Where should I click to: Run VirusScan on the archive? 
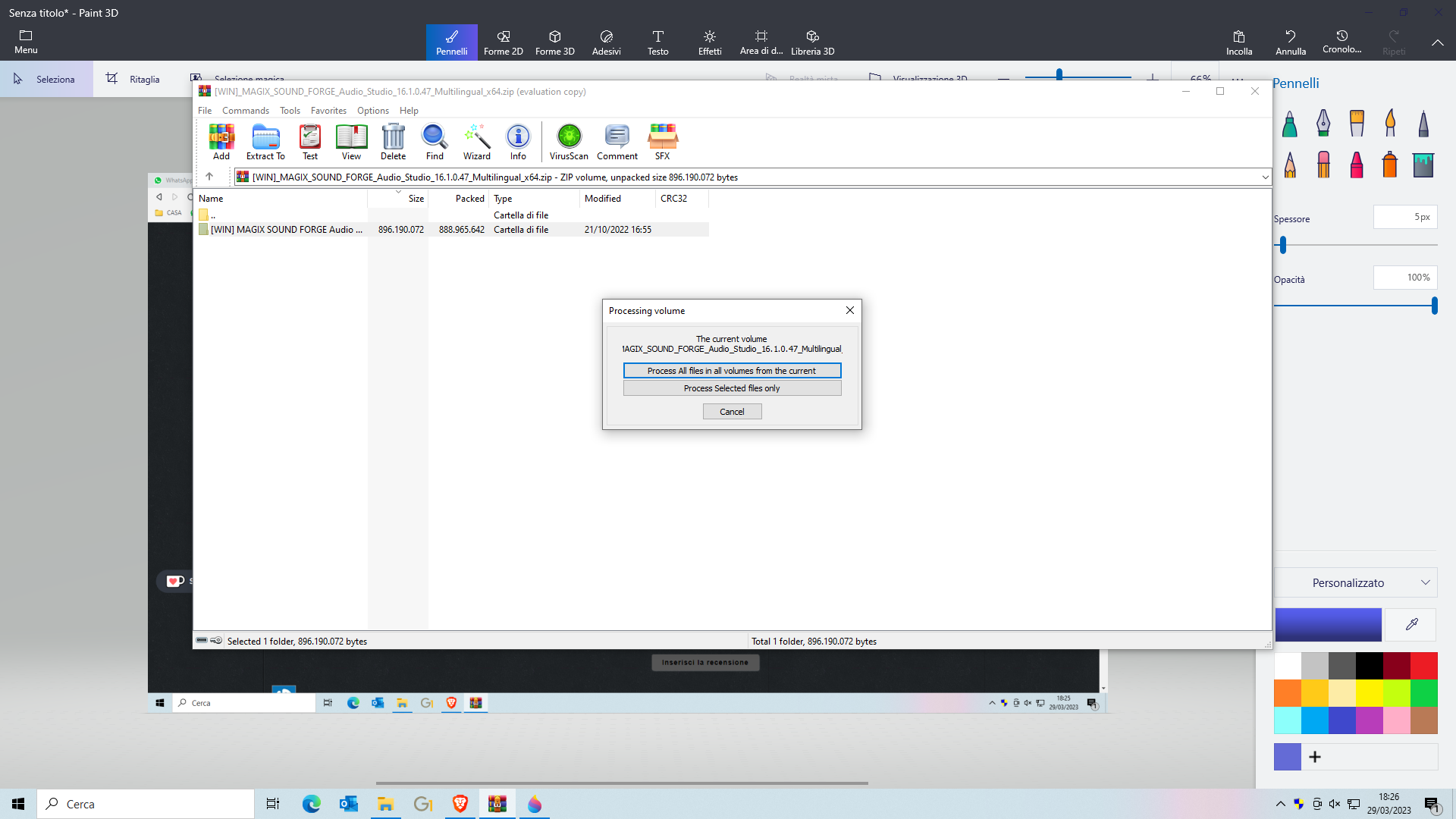[569, 142]
